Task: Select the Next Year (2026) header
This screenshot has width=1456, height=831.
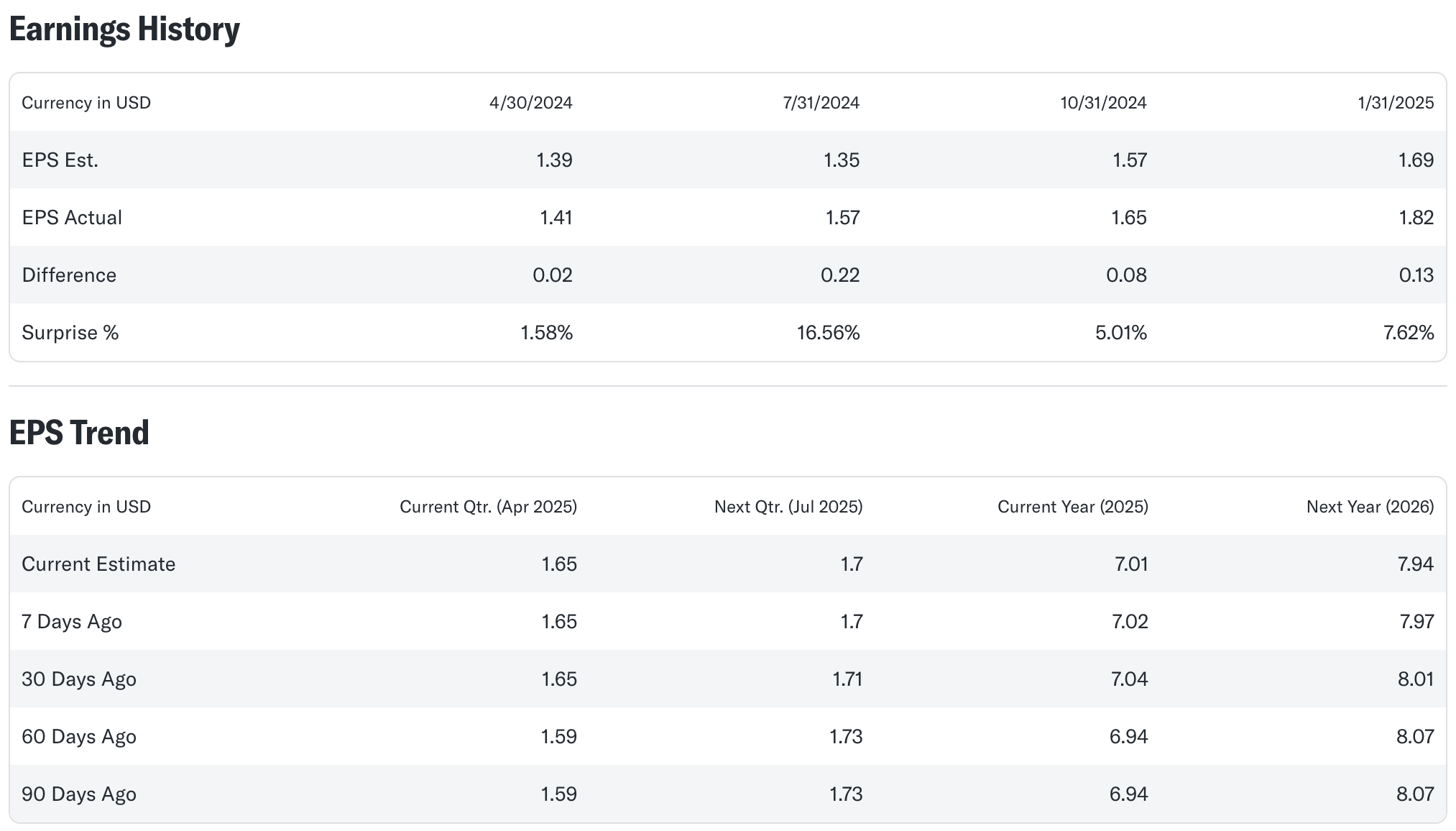Action: coord(1370,507)
